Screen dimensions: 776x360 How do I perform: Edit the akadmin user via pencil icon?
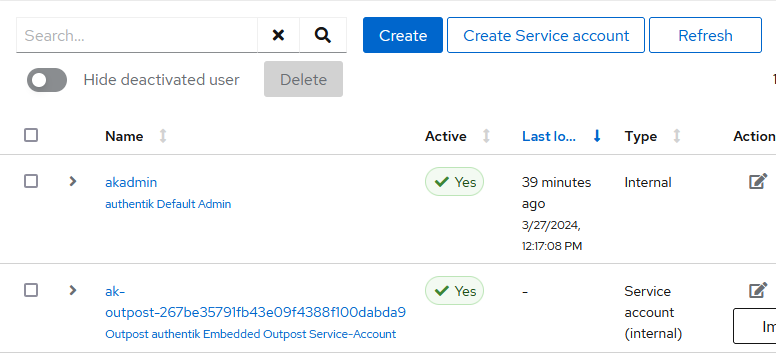click(758, 182)
